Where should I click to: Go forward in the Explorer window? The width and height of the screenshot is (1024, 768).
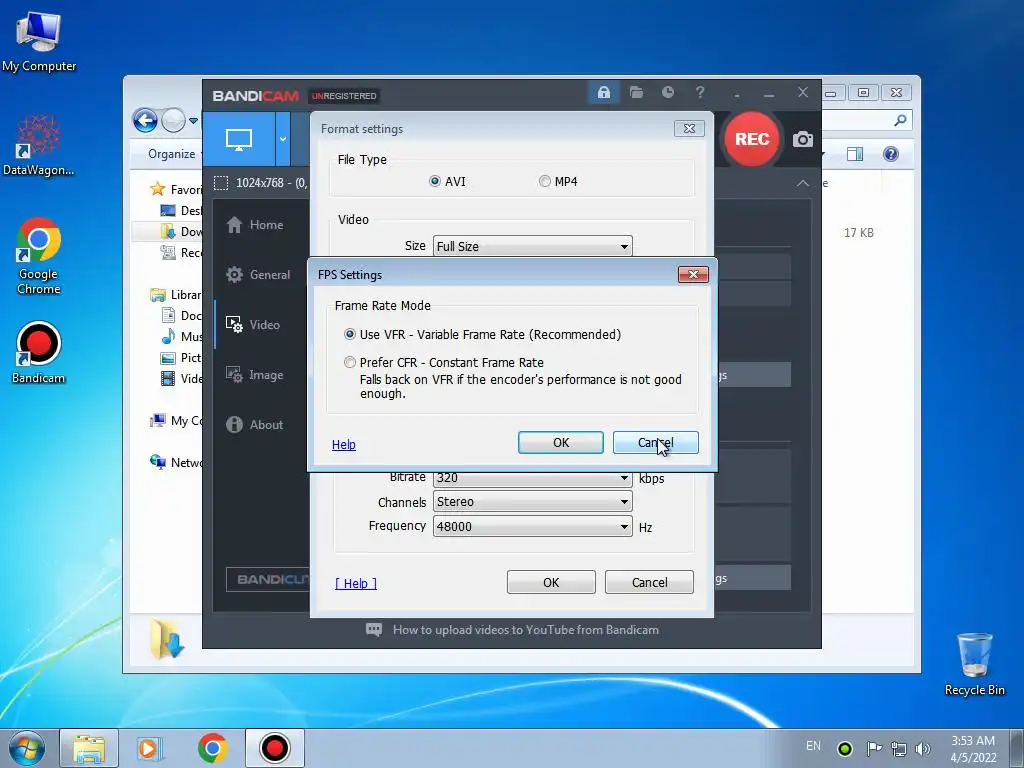(x=173, y=120)
